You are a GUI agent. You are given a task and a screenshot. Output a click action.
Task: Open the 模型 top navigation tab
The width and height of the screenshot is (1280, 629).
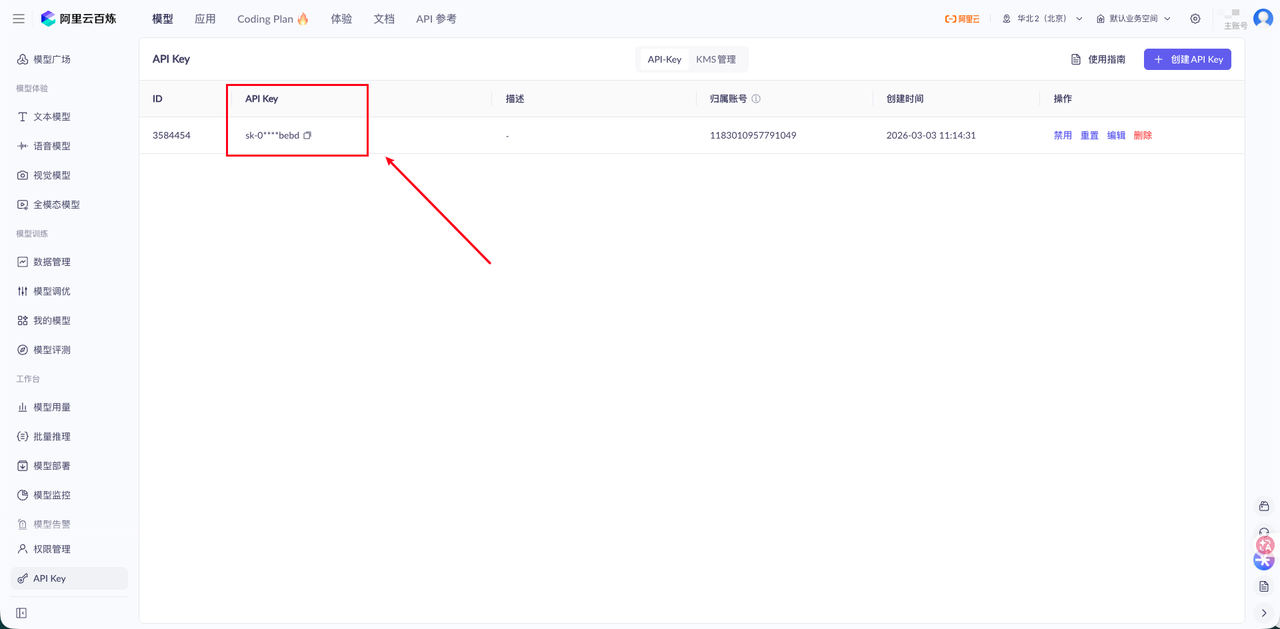(162, 19)
